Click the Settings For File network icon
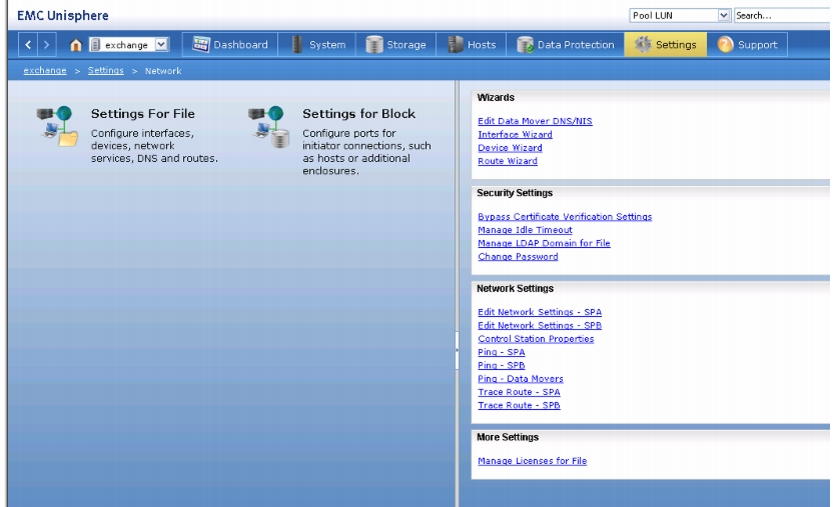This screenshot has height=507, width=837. click(57, 126)
